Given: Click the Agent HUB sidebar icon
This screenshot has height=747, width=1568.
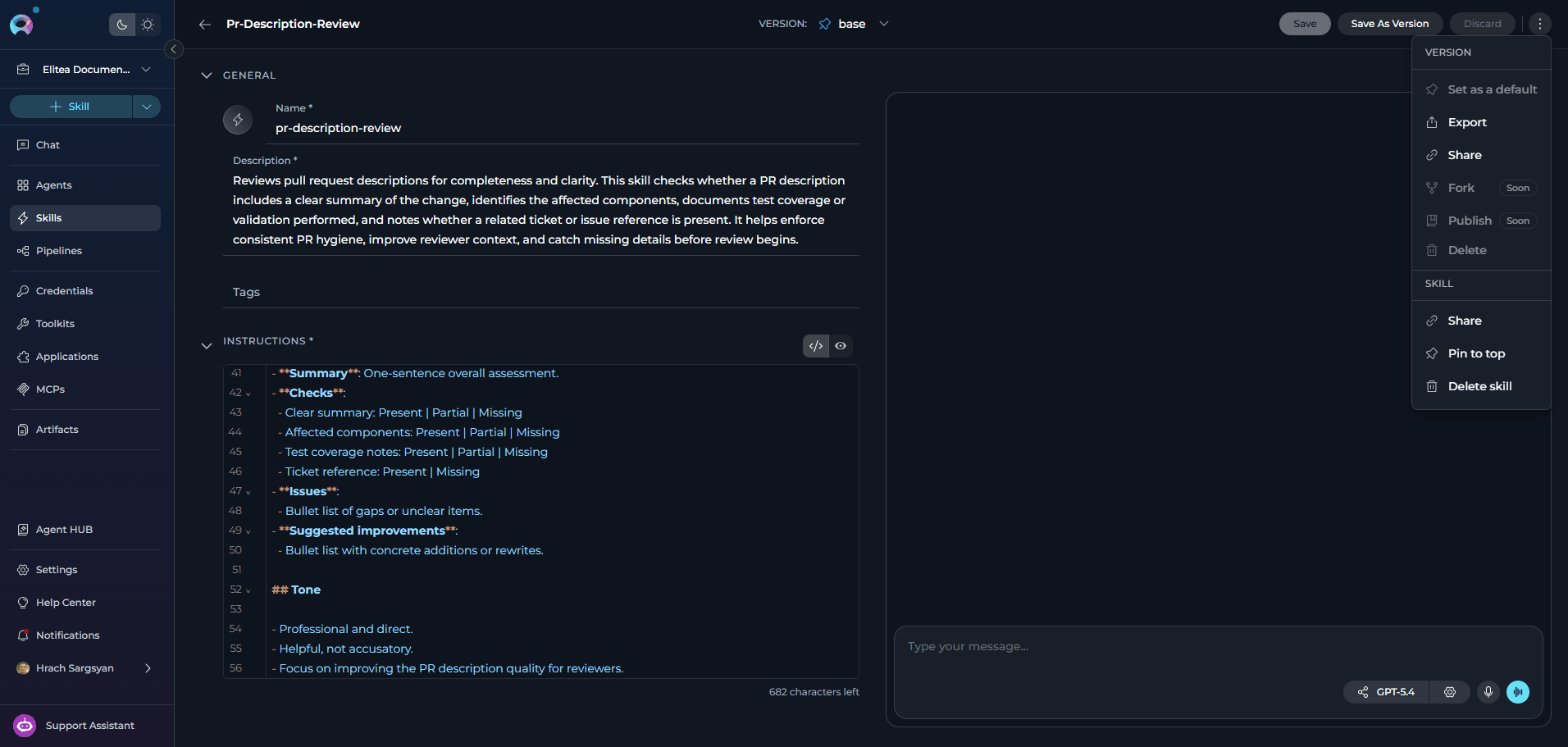Looking at the screenshot, I should 23,530.
